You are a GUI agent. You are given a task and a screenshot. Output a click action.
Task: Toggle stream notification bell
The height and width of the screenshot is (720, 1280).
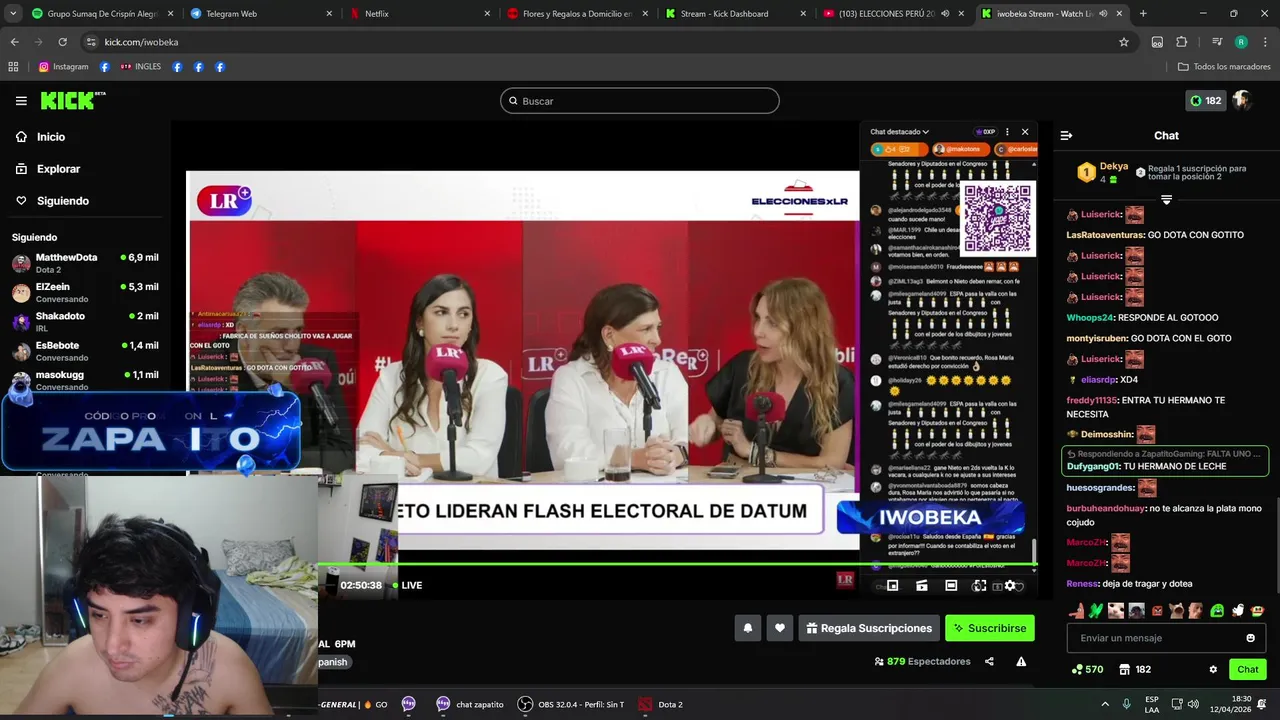(747, 628)
